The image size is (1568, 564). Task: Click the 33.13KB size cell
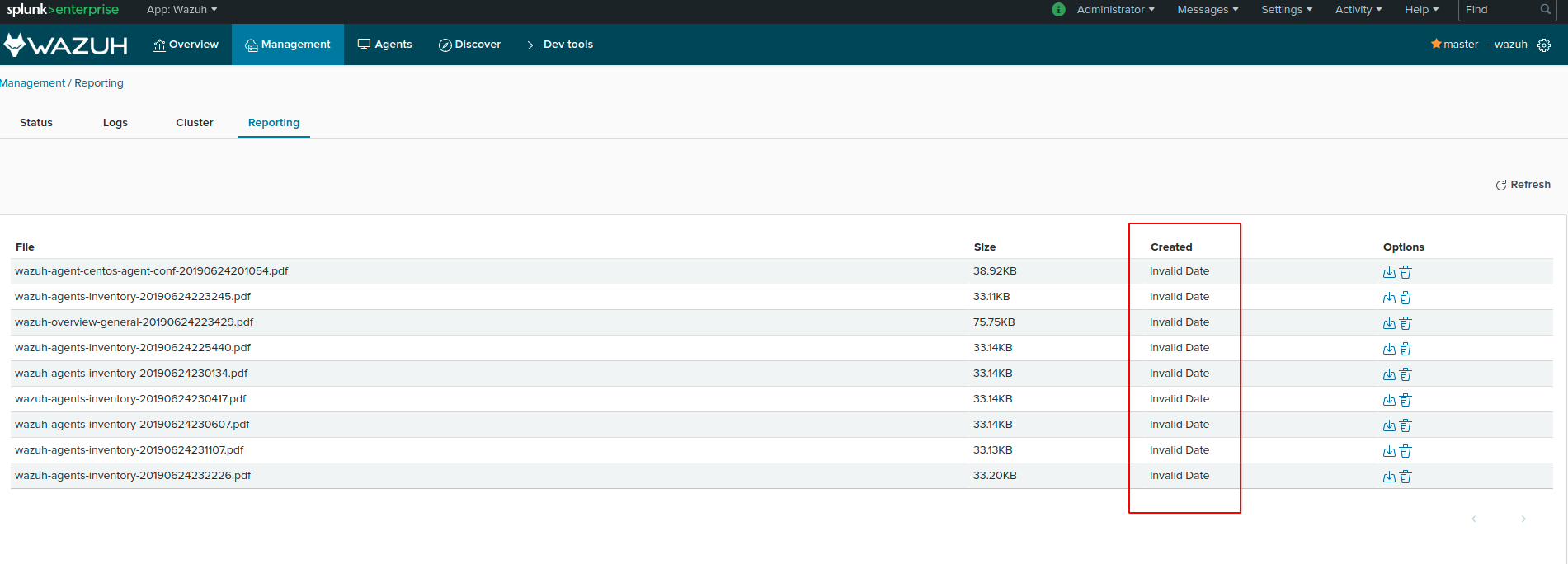tap(993, 450)
